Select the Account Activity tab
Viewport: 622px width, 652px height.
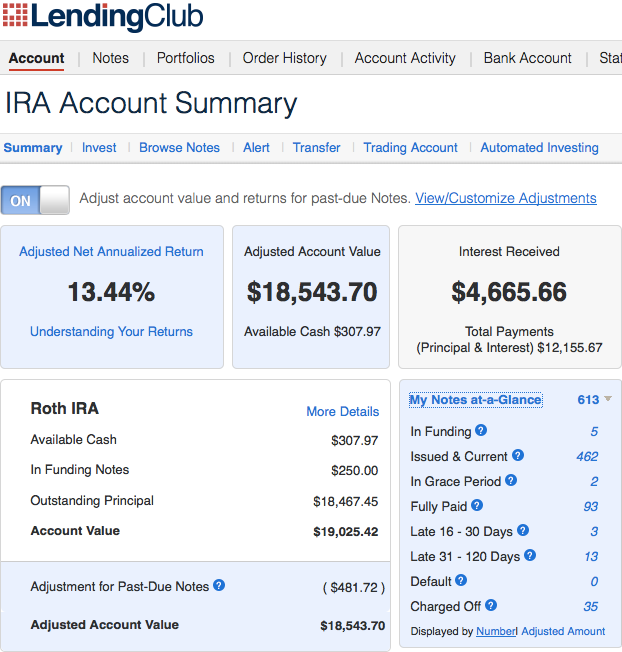pos(405,58)
